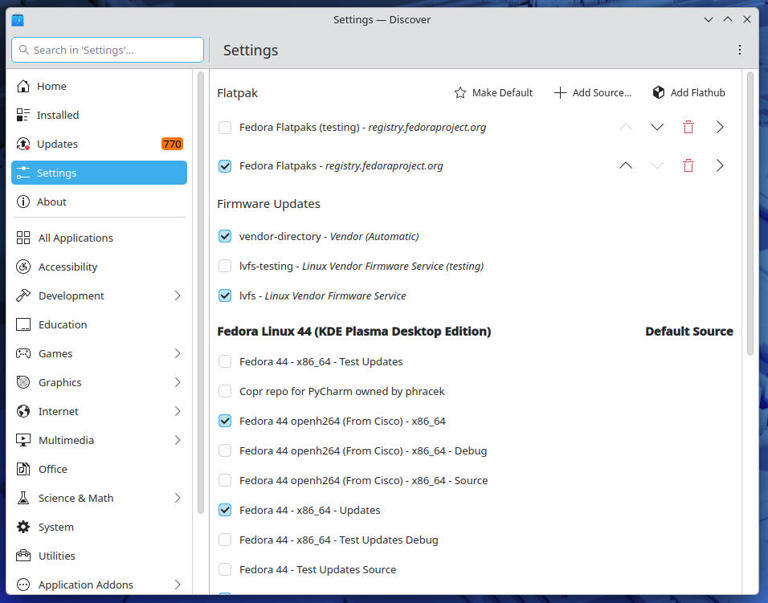
Task: Click the About info icon
Action: (x=23, y=202)
